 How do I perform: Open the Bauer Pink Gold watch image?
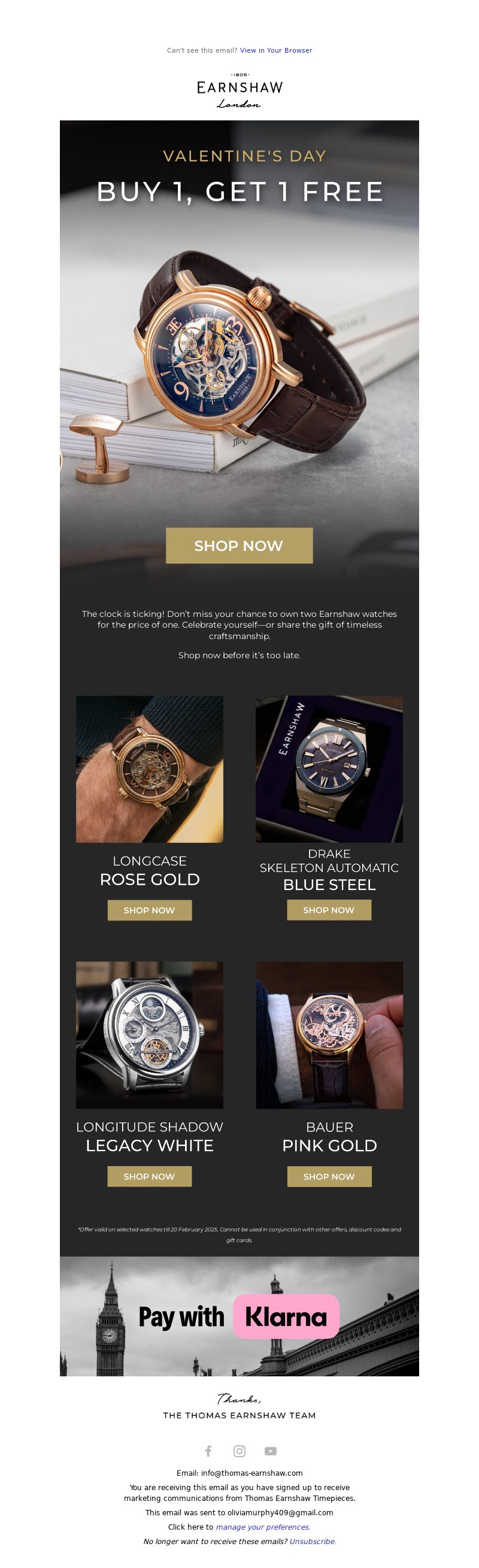point(329,1035)
